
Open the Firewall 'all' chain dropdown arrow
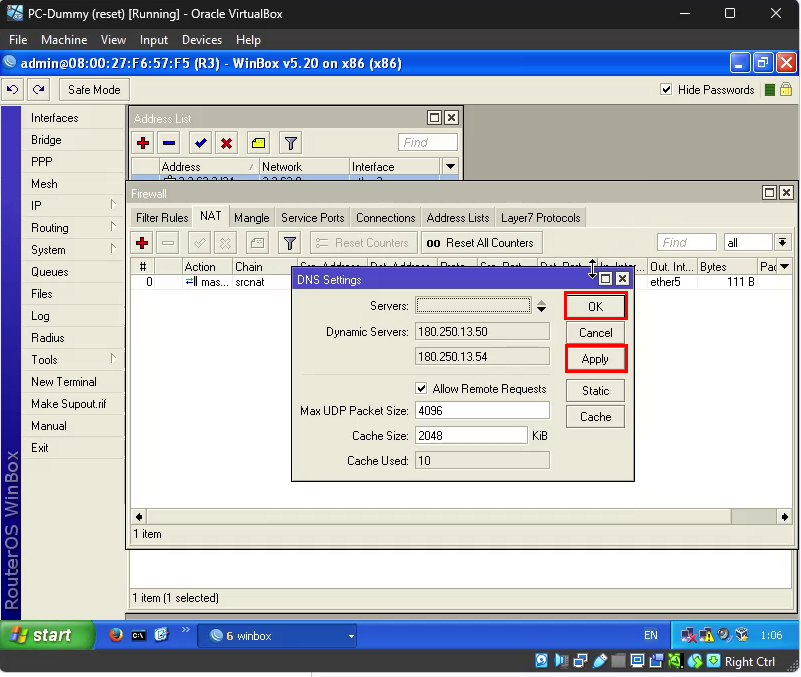click(x=783, y=243)
